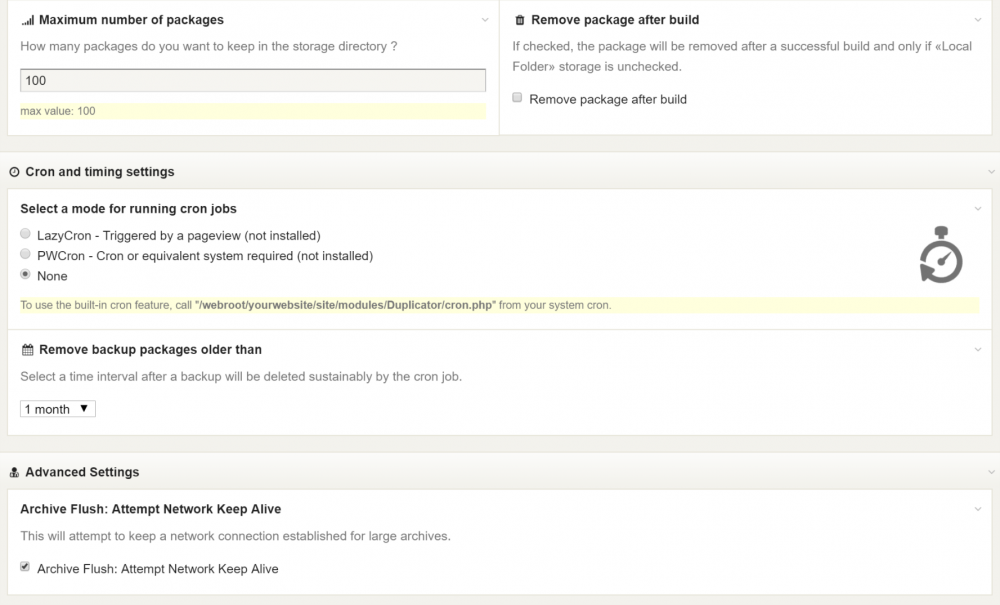
Task: Click the Archive Flush: Attempt Network Keep Alive heading
Action: [x=150, y=509]
